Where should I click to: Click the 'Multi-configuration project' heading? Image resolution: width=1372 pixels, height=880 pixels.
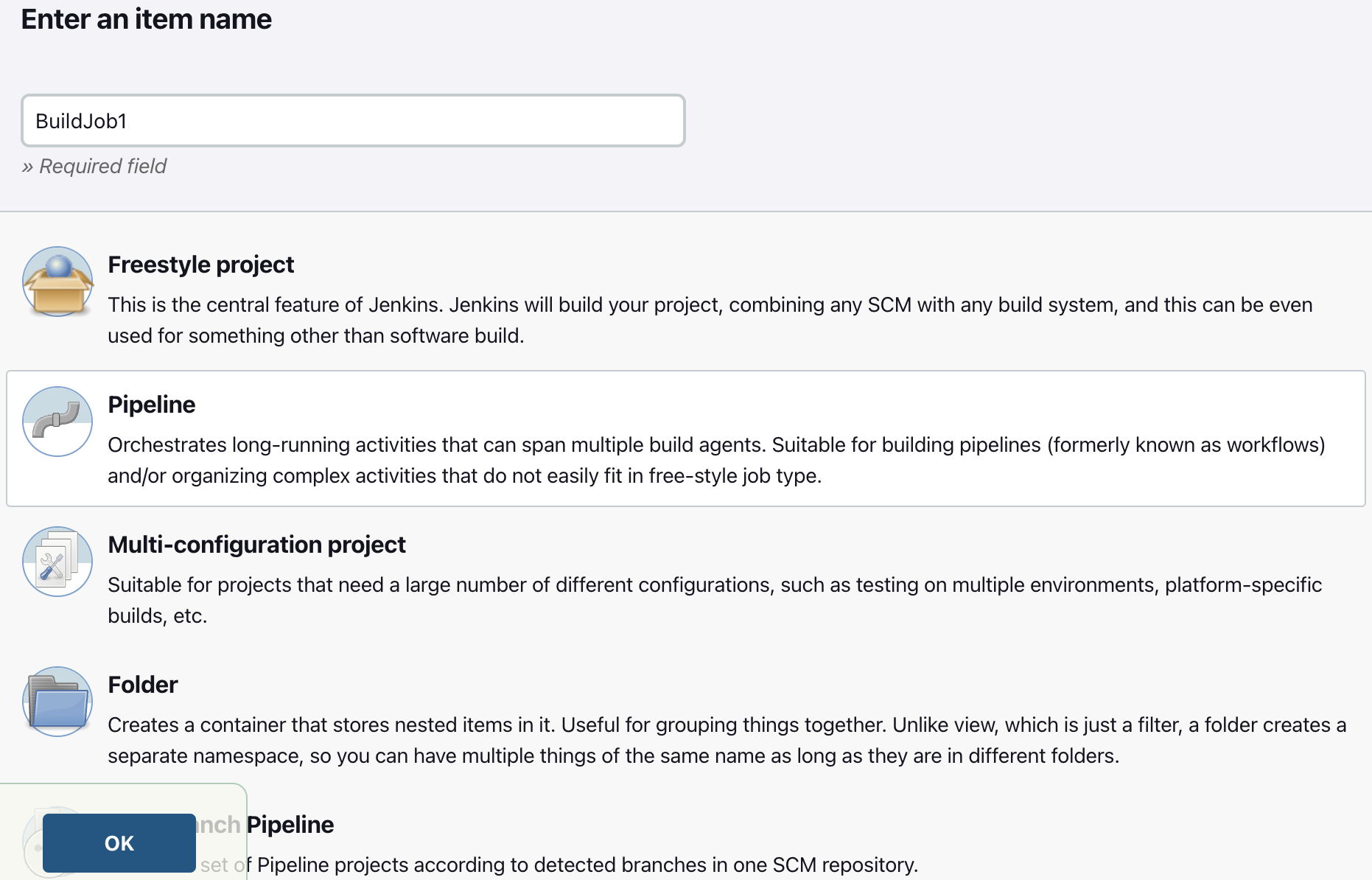256,544
